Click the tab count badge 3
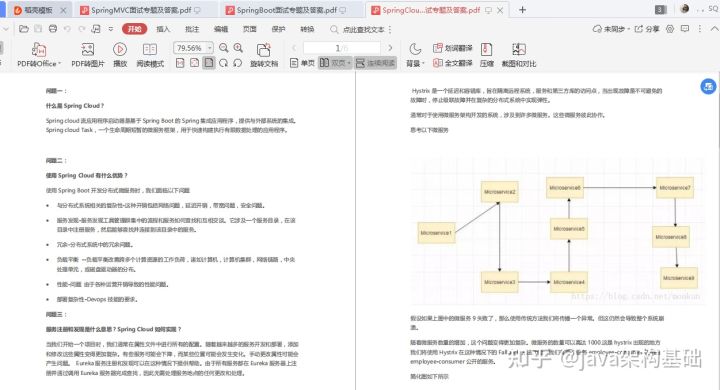 coord(660,10)
